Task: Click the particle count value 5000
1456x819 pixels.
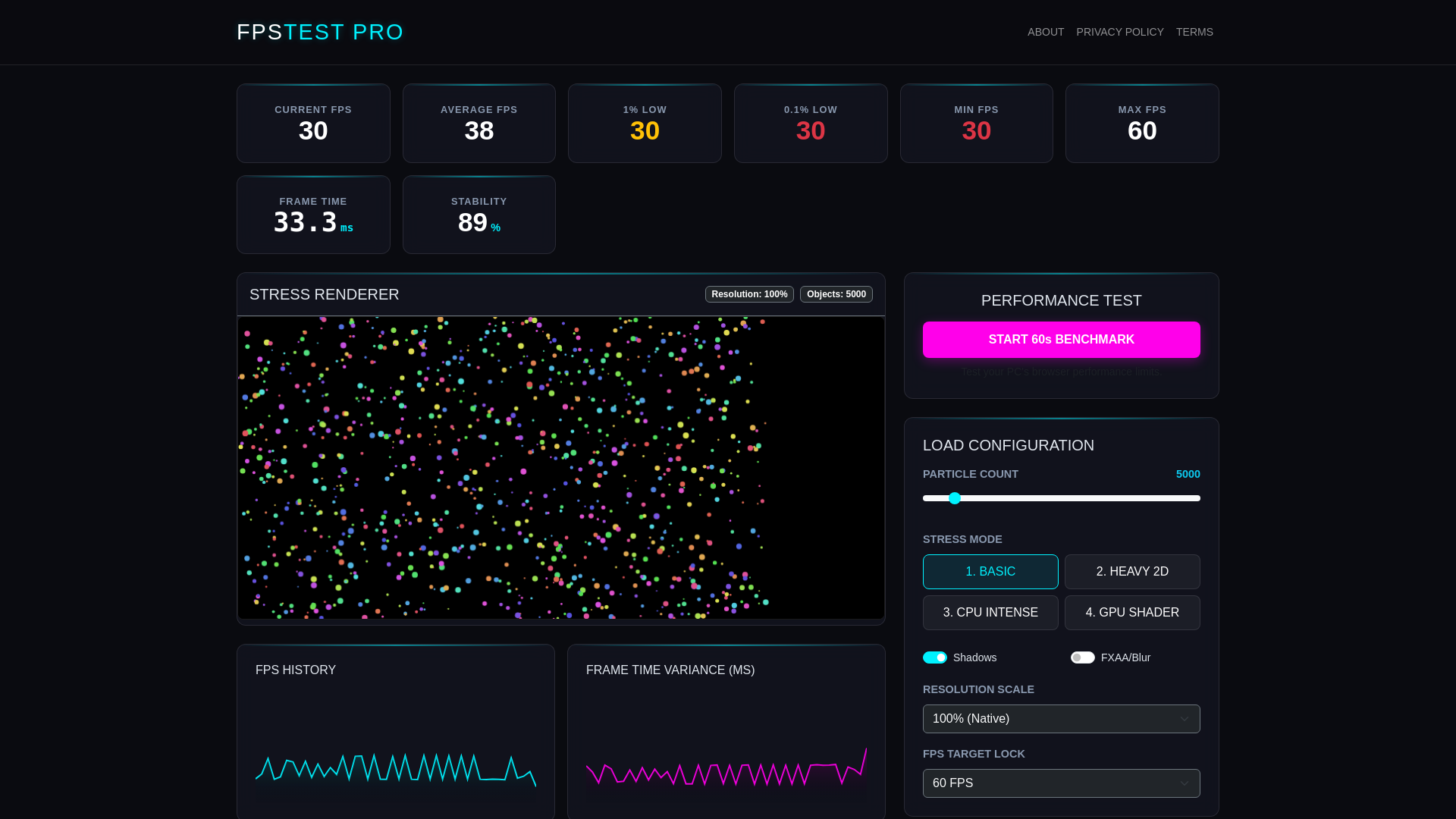Action: tap(1188, 474)
